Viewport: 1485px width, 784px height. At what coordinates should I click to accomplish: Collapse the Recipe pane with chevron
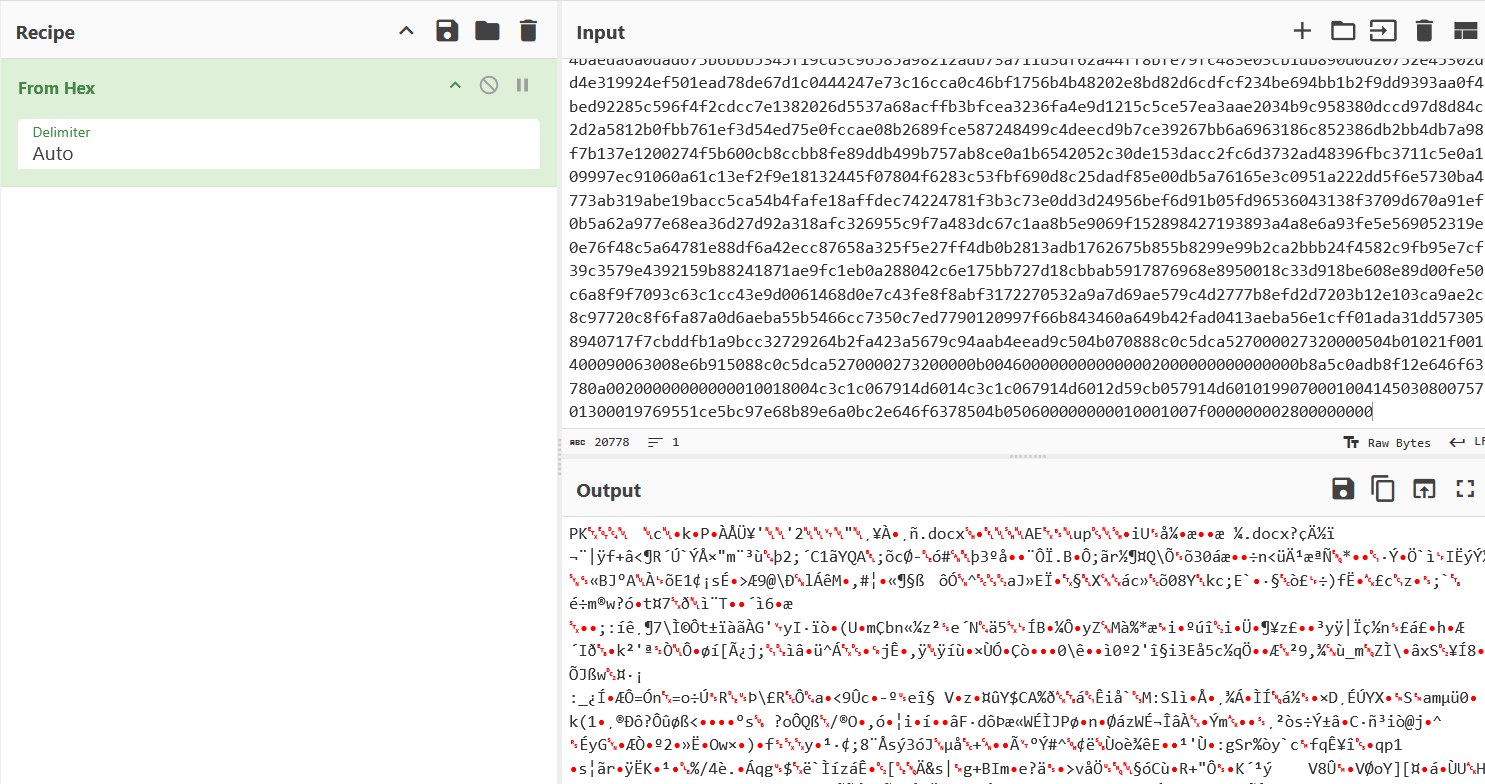coord(406,31)
